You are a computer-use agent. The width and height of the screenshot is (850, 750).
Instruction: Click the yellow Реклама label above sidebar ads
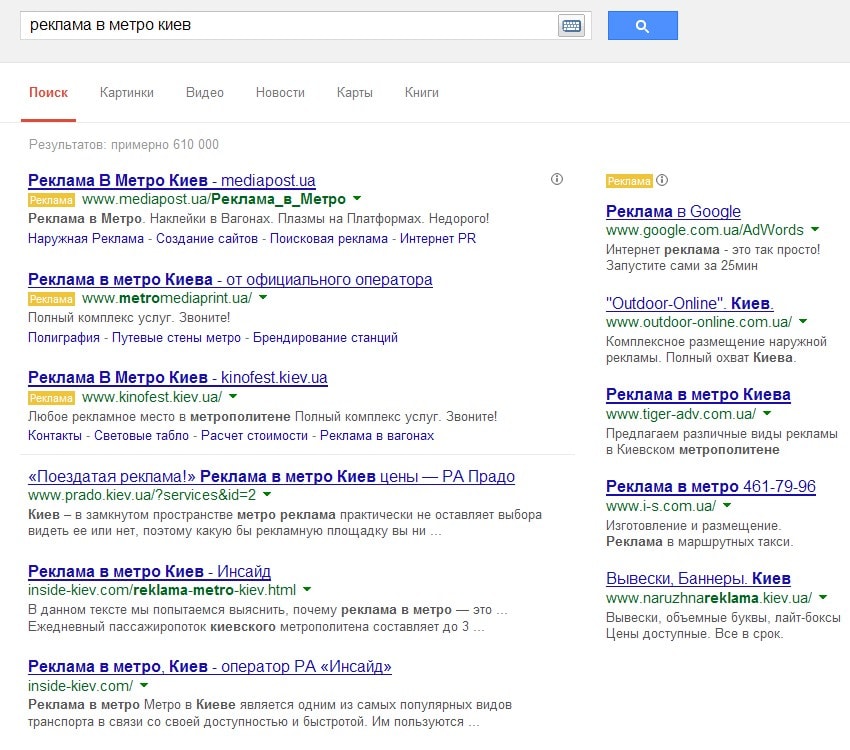tap(629, 181)
